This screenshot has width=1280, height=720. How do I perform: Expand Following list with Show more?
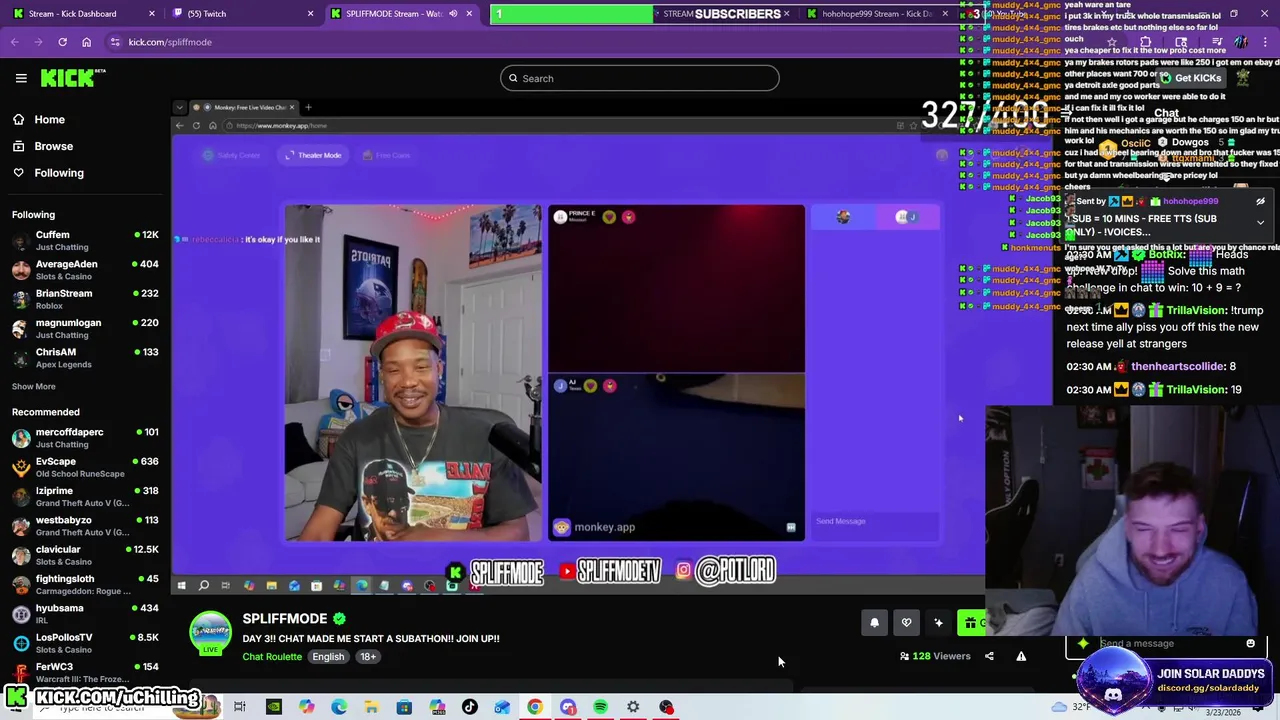point(34,386)
